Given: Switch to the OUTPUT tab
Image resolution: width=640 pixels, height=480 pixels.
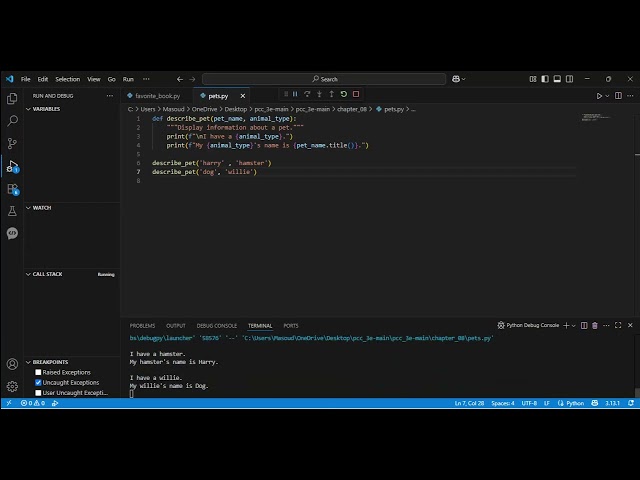Looking at the screenshot, I should pos(176,326).
